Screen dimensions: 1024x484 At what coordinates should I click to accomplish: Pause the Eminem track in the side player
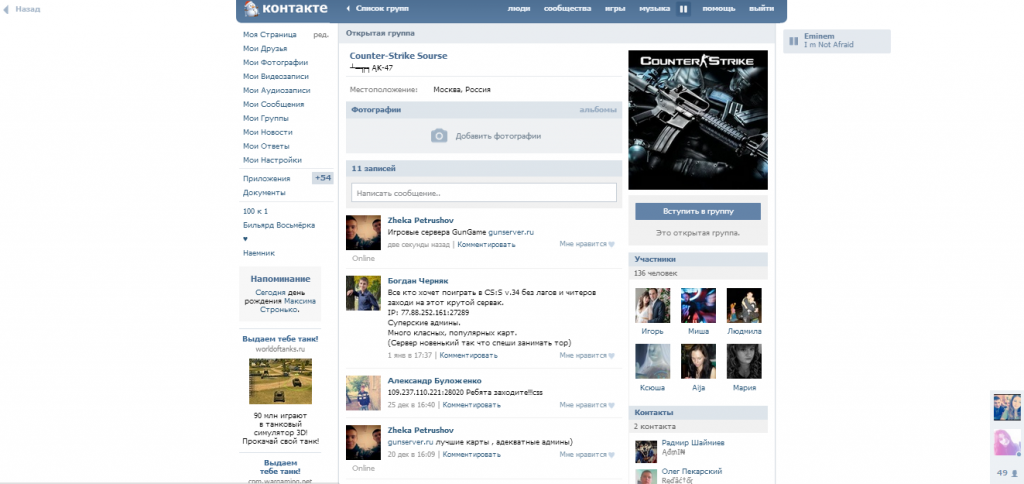pyautogui.click(x=793, y=41)
